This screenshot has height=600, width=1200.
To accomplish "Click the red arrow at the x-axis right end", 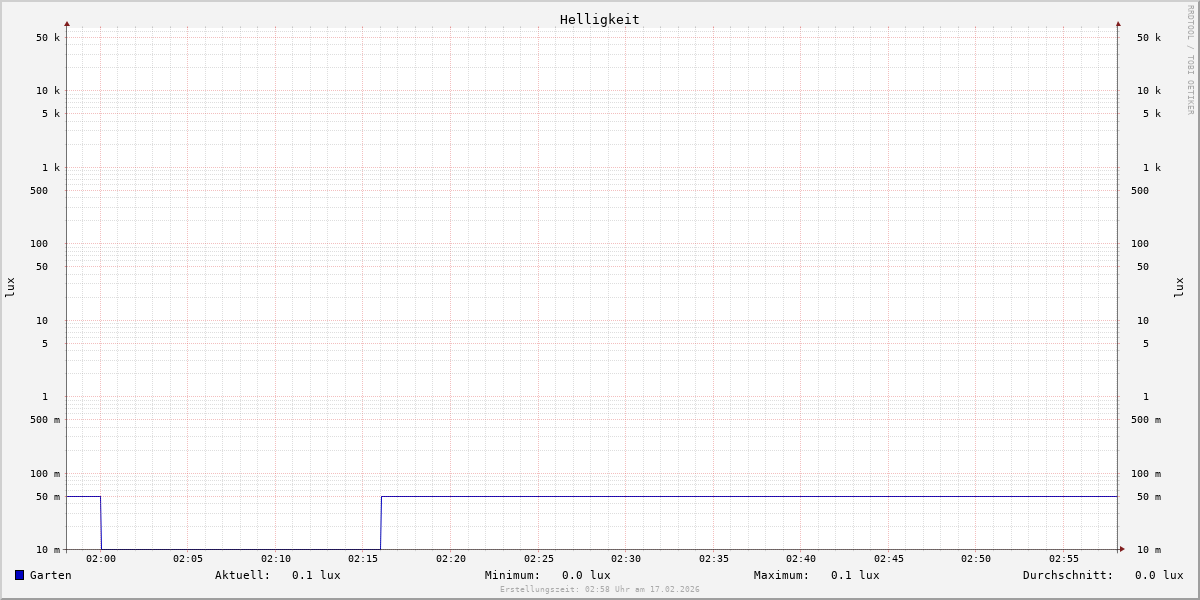I will tap(1122, 549).
